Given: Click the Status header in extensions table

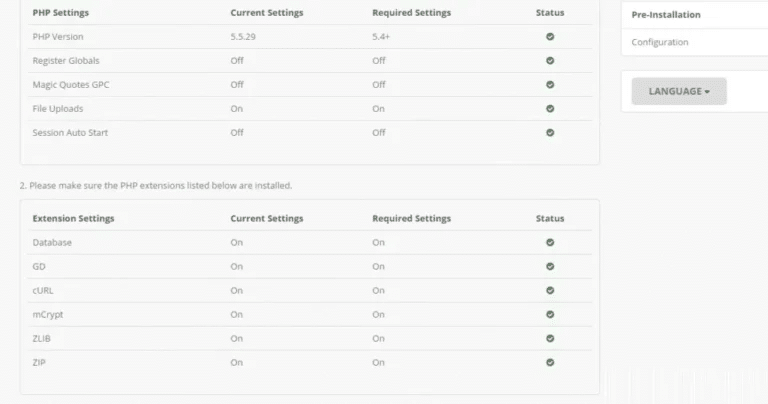Looking at the screenshot, I should pos(550,218).
